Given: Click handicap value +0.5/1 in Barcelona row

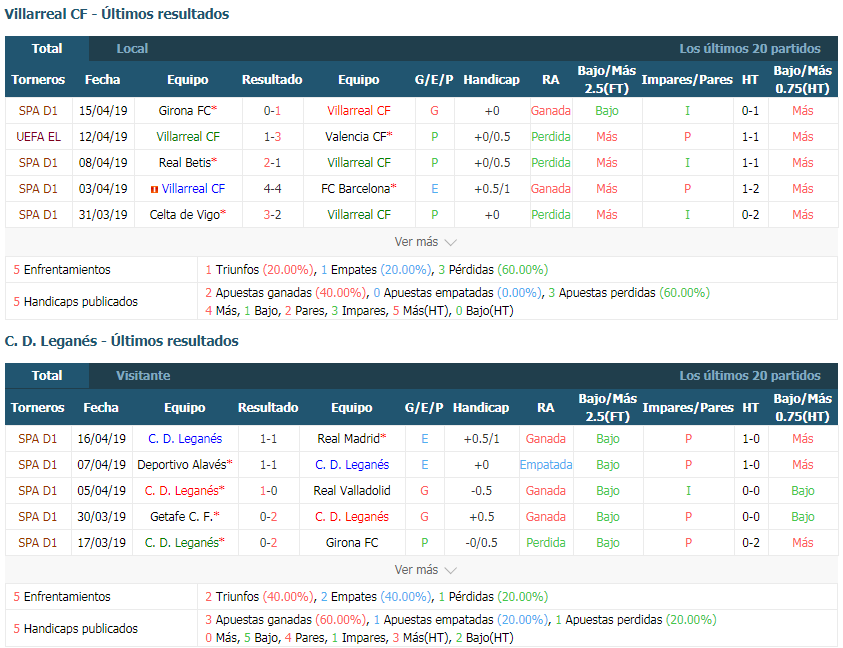Looking at the screenshot, I should pyautogui.click(x=492, y=189).
